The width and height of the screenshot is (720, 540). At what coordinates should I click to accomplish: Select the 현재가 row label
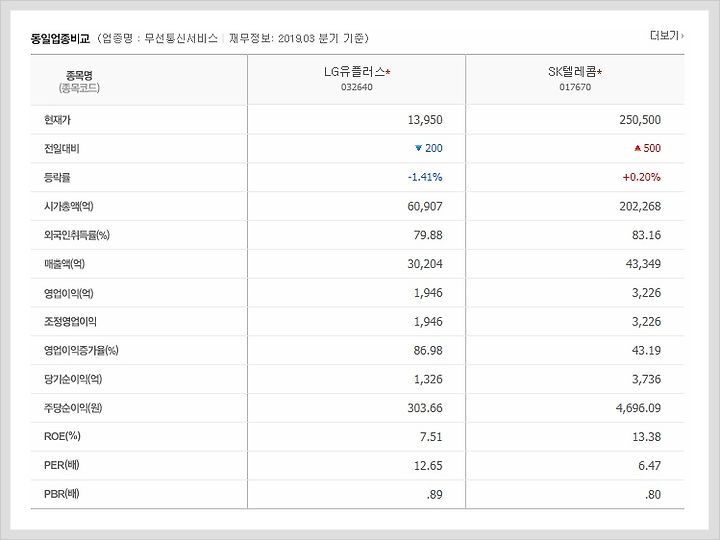57,120
